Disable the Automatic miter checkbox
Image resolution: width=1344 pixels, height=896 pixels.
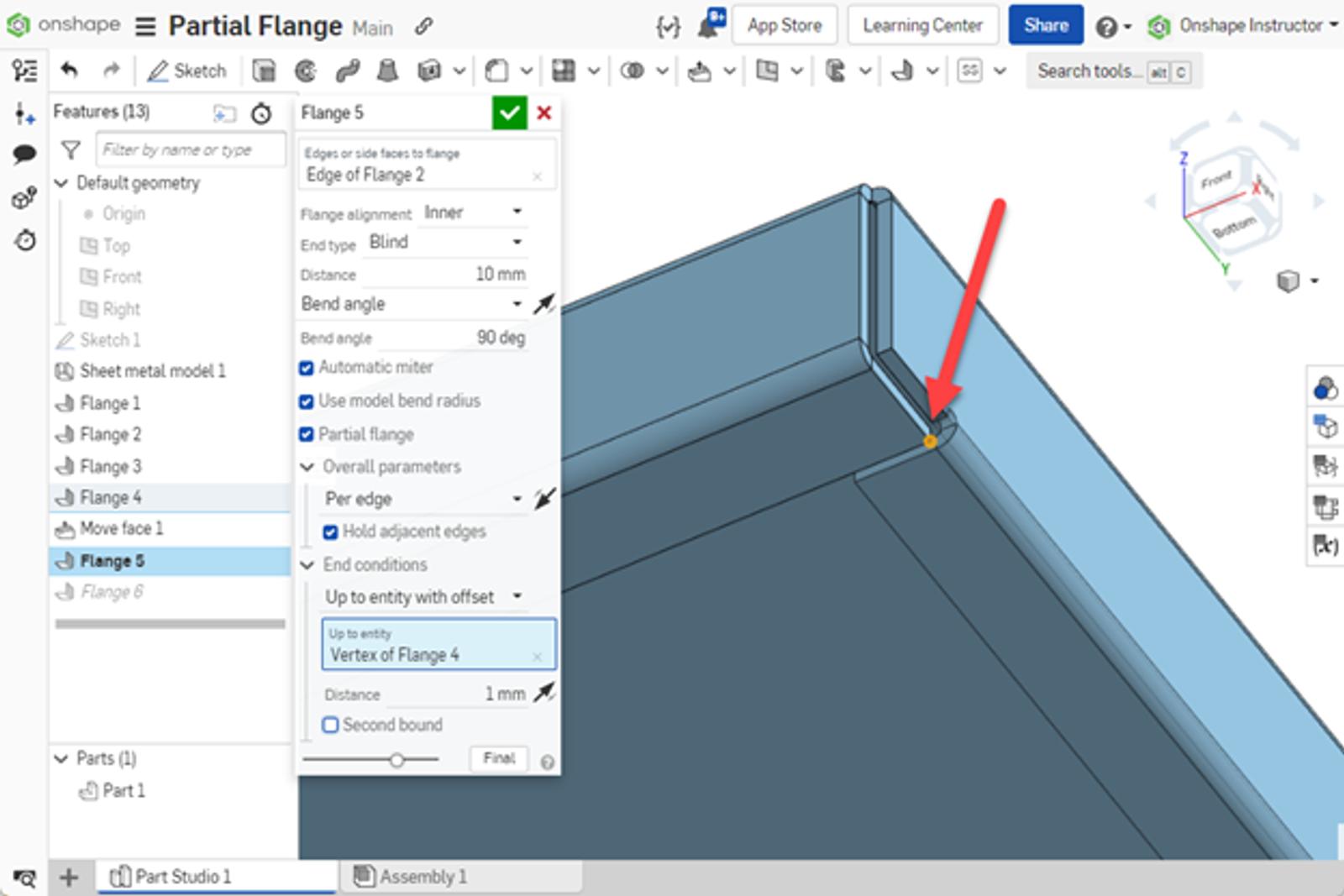click(307, 367)
